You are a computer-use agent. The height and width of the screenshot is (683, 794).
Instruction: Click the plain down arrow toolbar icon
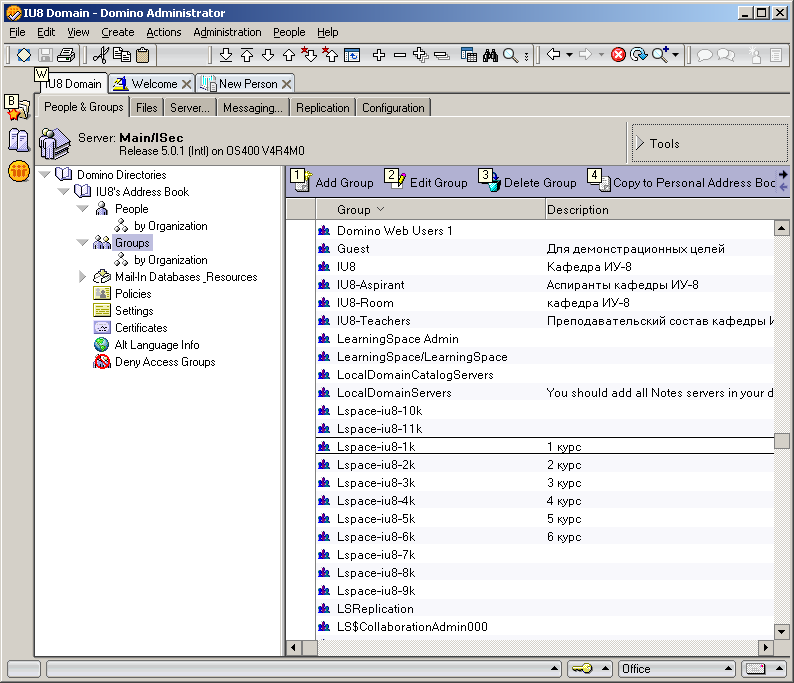tap(268, 55)
